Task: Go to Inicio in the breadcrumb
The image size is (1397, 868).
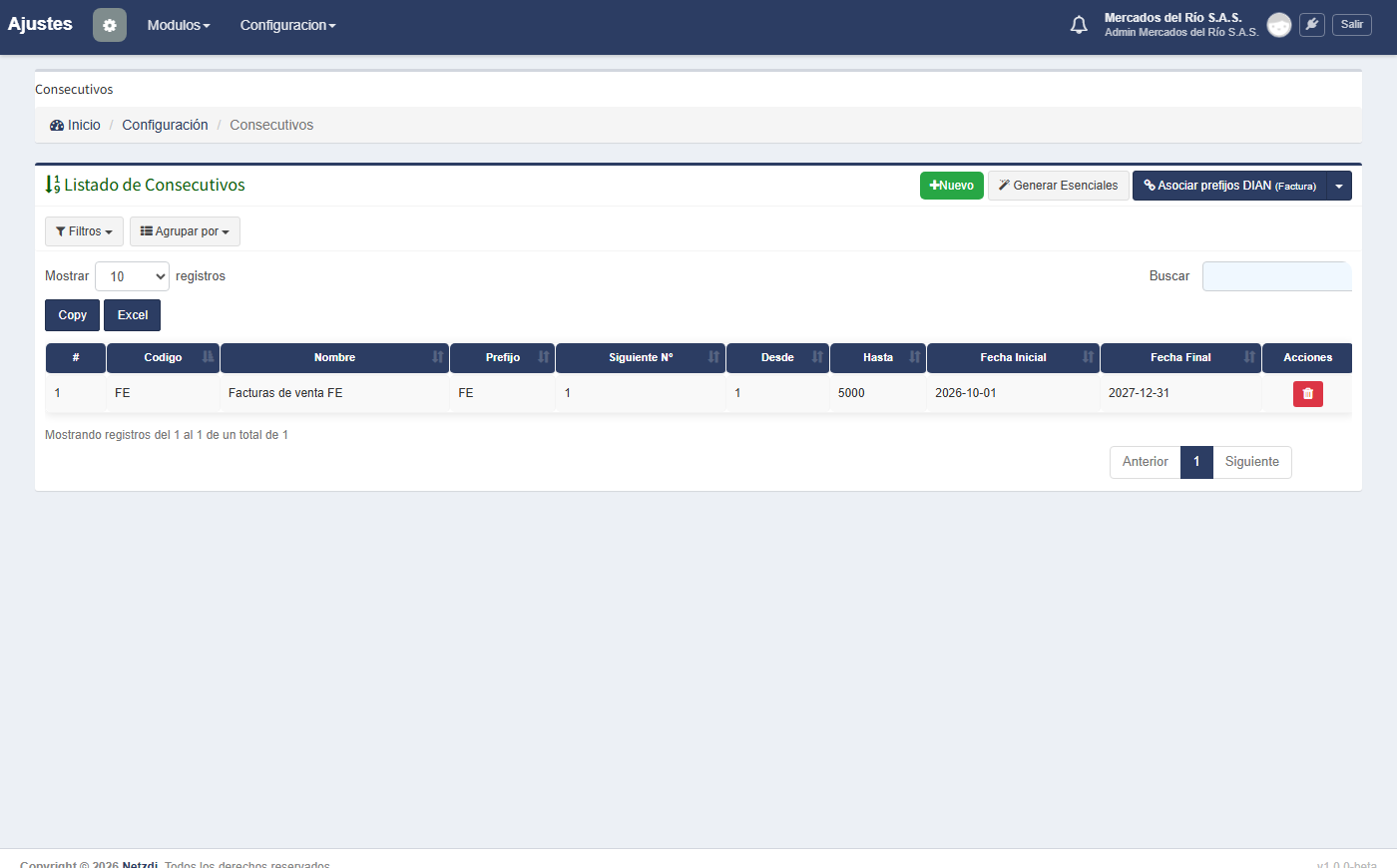Action: [76, 125]
